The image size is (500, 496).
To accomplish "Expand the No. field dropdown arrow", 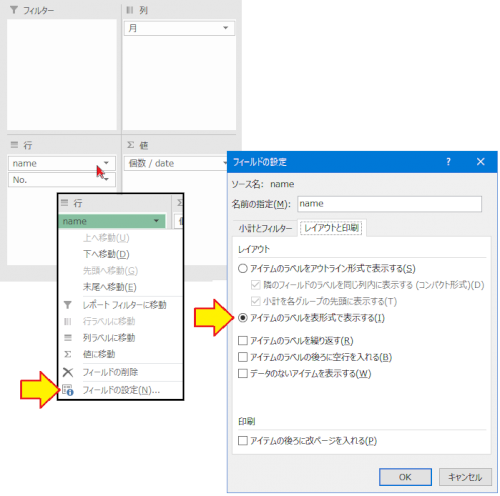I will [107, 180].
